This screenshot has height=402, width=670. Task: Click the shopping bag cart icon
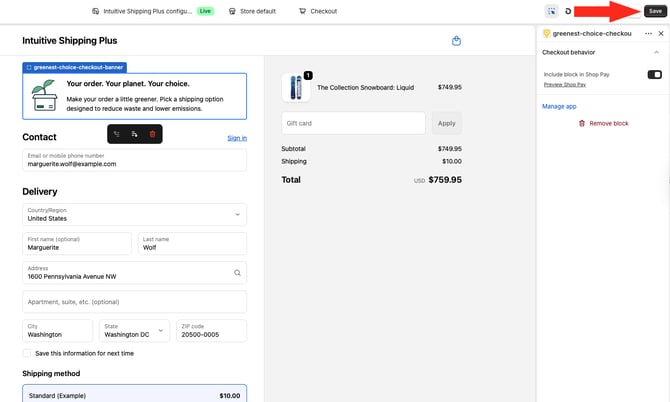coord(456,41)
